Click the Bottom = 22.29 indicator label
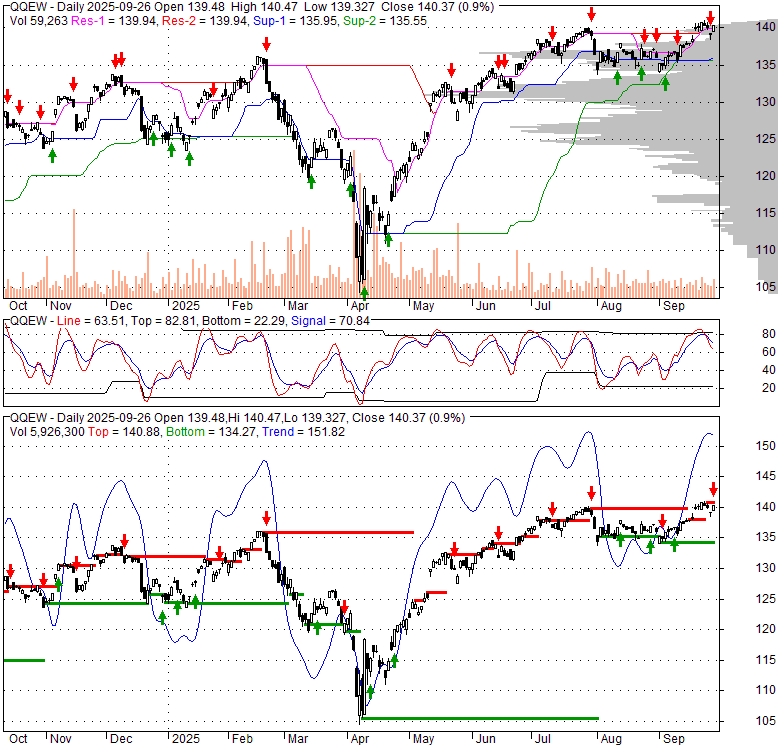The height and width of the screenshot is (745, 780). click(x=244, y=321)
